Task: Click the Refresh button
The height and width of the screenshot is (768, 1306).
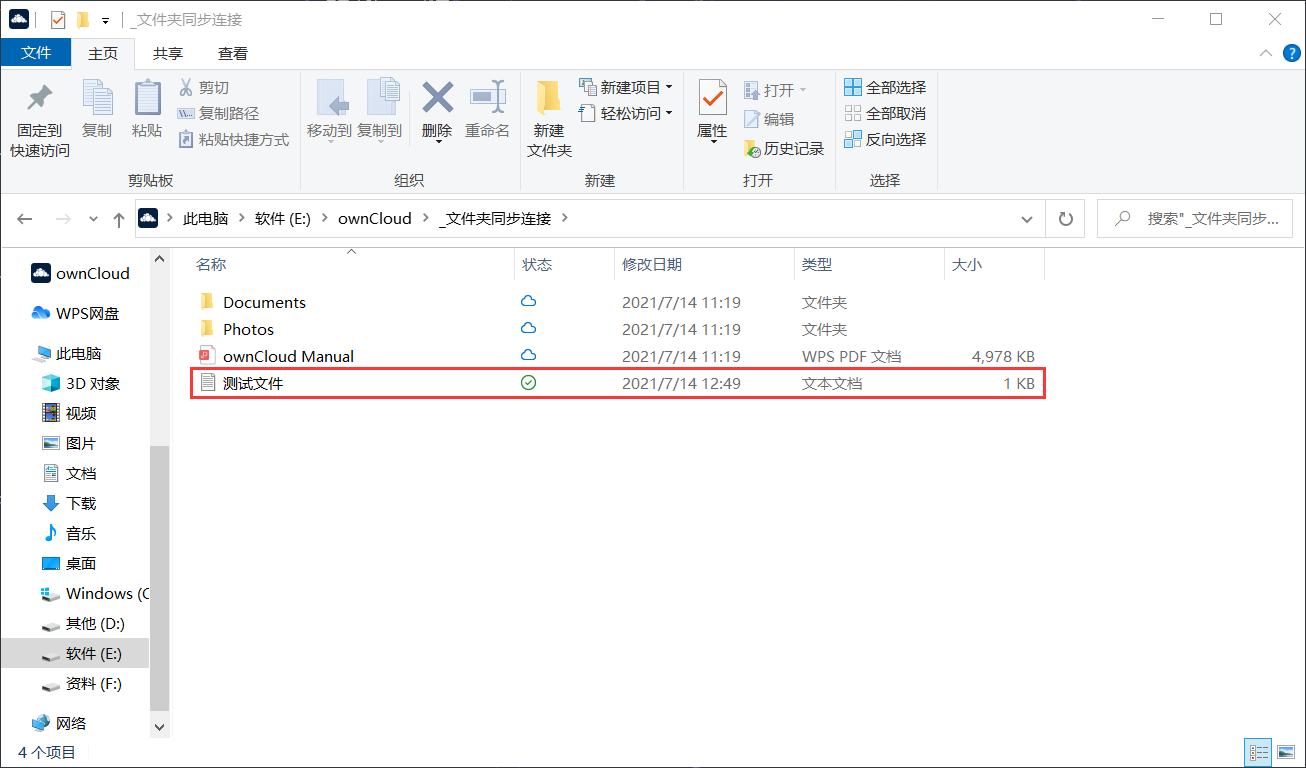Action: 1066,219
